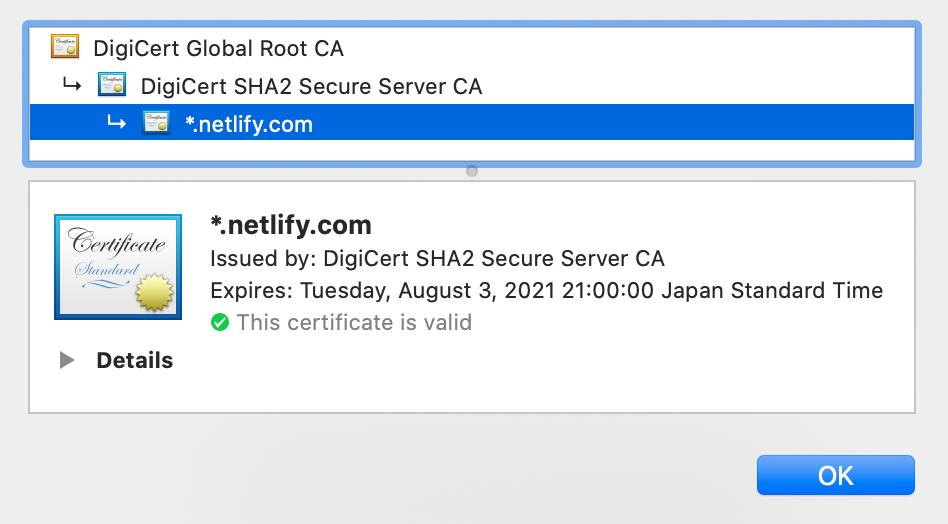The height and width of the screenshot is (524, 948).
Task: Confirm with the OK button
Action: [836, 475]
